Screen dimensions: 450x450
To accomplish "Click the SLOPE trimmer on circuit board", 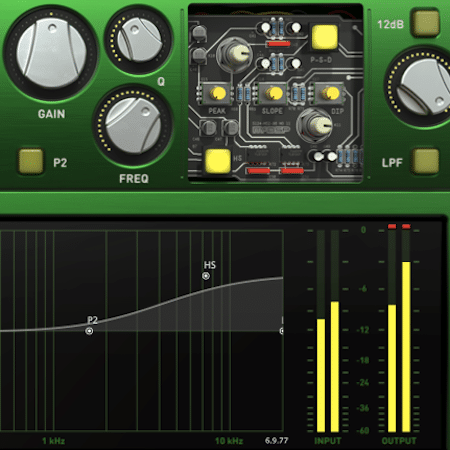I will coord(273,93).
